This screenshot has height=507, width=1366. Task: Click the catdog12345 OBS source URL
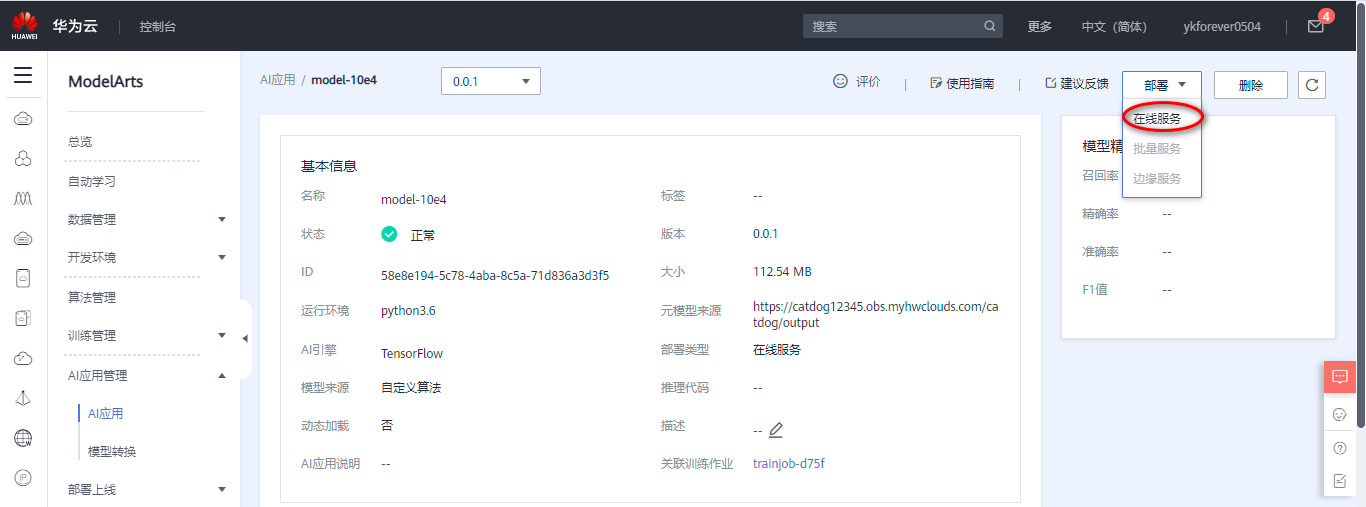[x=876, y=314]
